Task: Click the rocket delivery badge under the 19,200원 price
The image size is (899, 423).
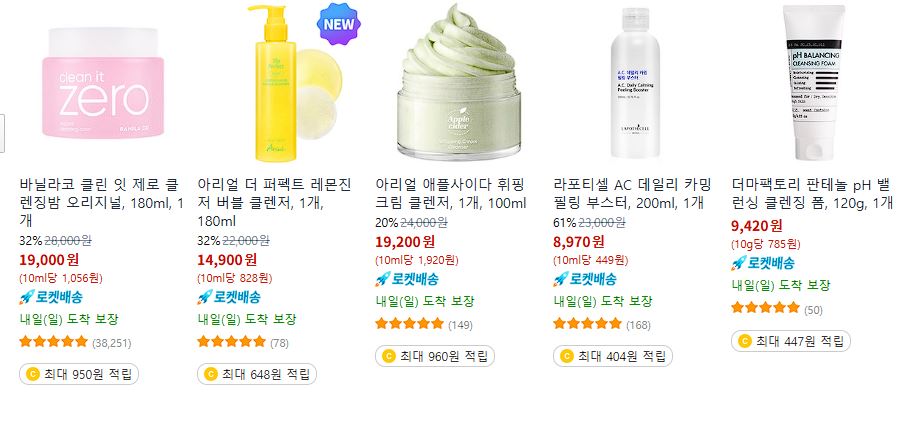Action: [407, 279]
